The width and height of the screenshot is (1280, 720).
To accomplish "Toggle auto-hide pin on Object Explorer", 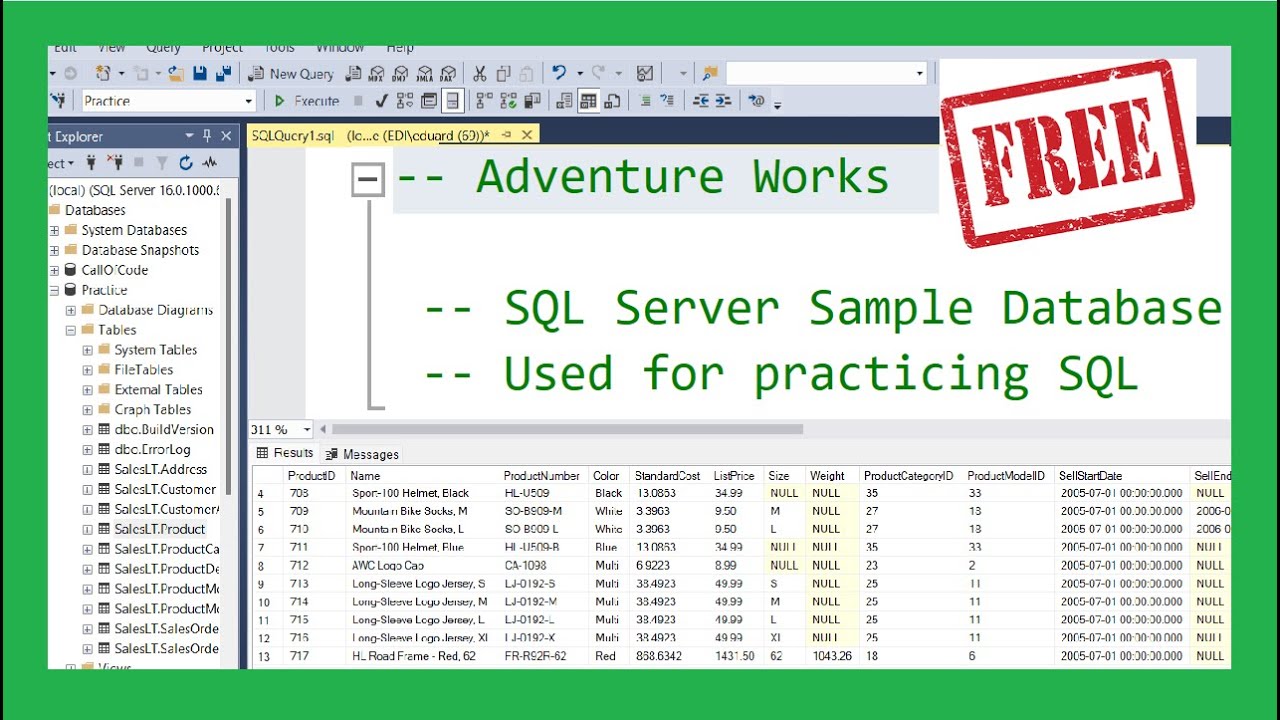I will coord(207,136).
